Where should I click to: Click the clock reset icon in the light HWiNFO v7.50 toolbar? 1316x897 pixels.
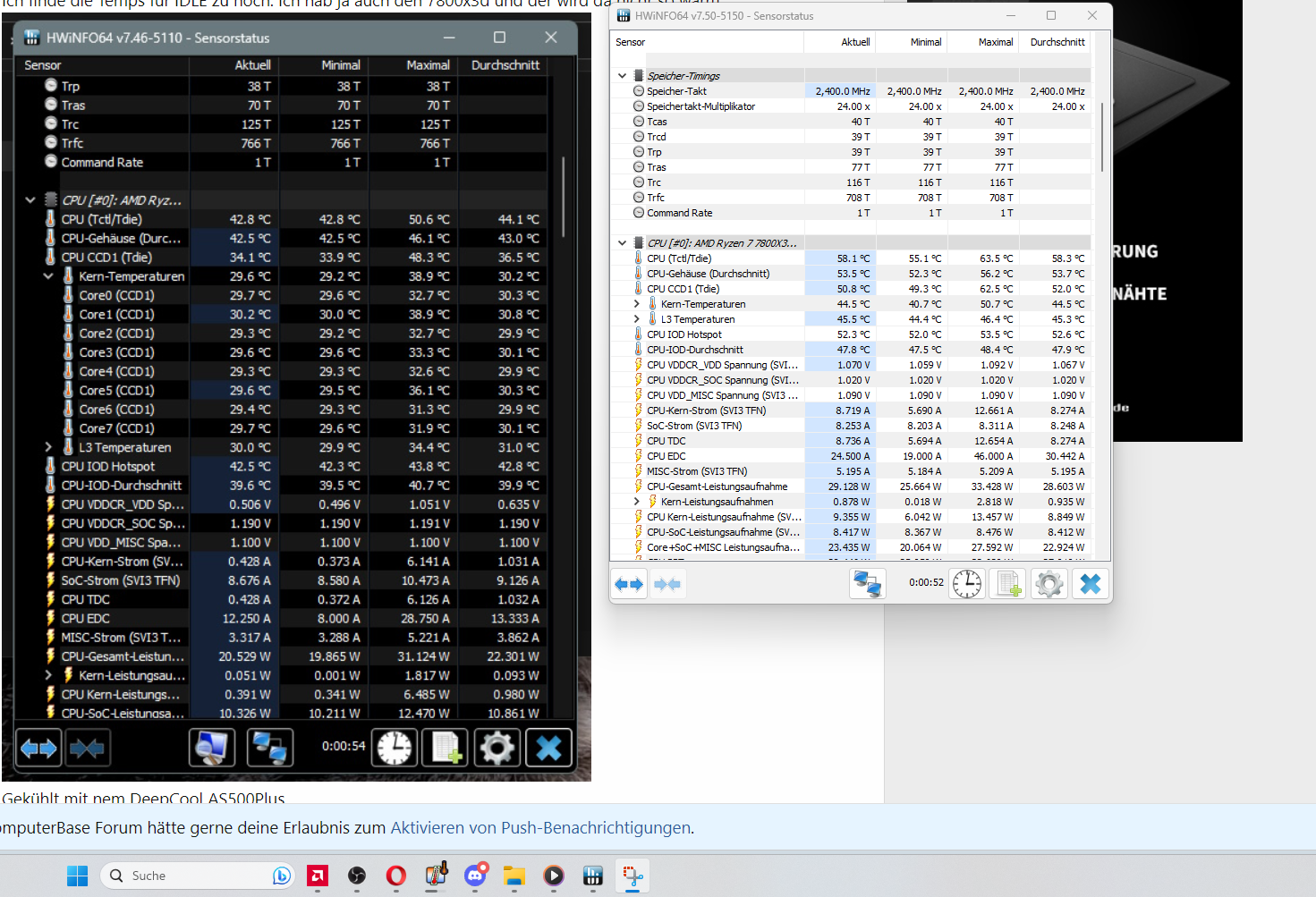click(x=967, y=584)
